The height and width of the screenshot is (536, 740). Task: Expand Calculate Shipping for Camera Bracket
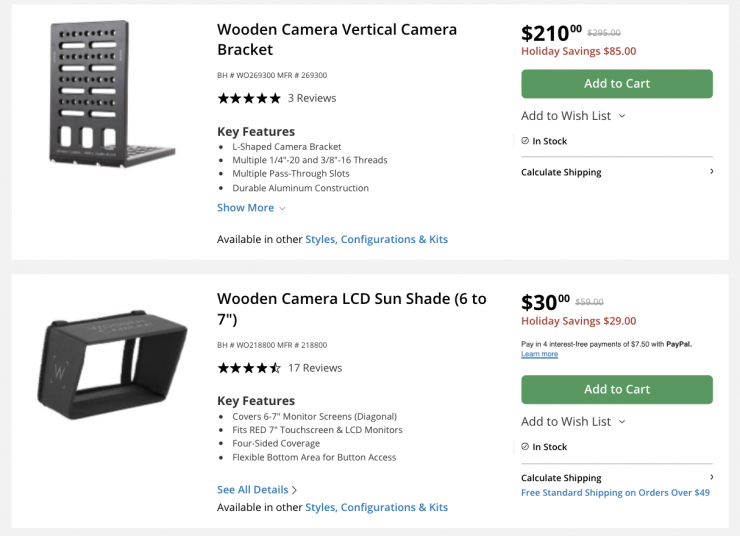(x=616, y=172)
